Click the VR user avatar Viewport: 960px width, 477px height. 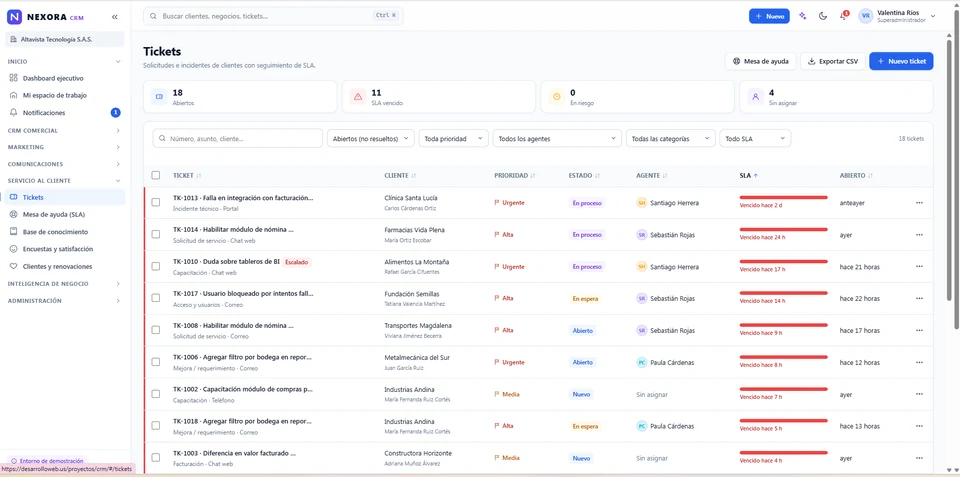pos(866,17)
